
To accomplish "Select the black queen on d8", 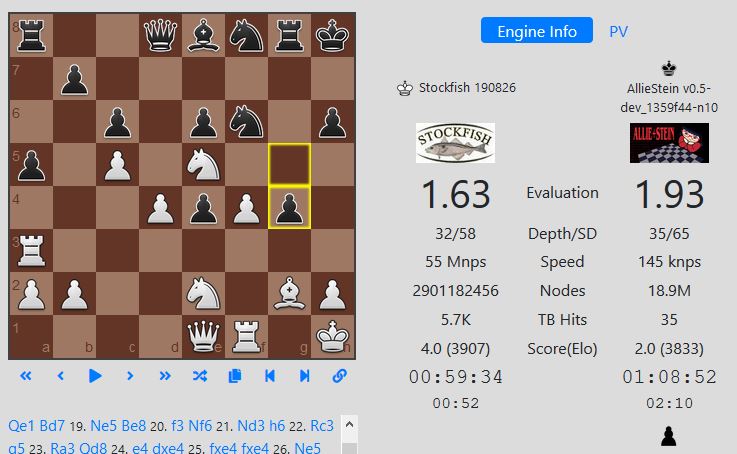I will 160,35.
